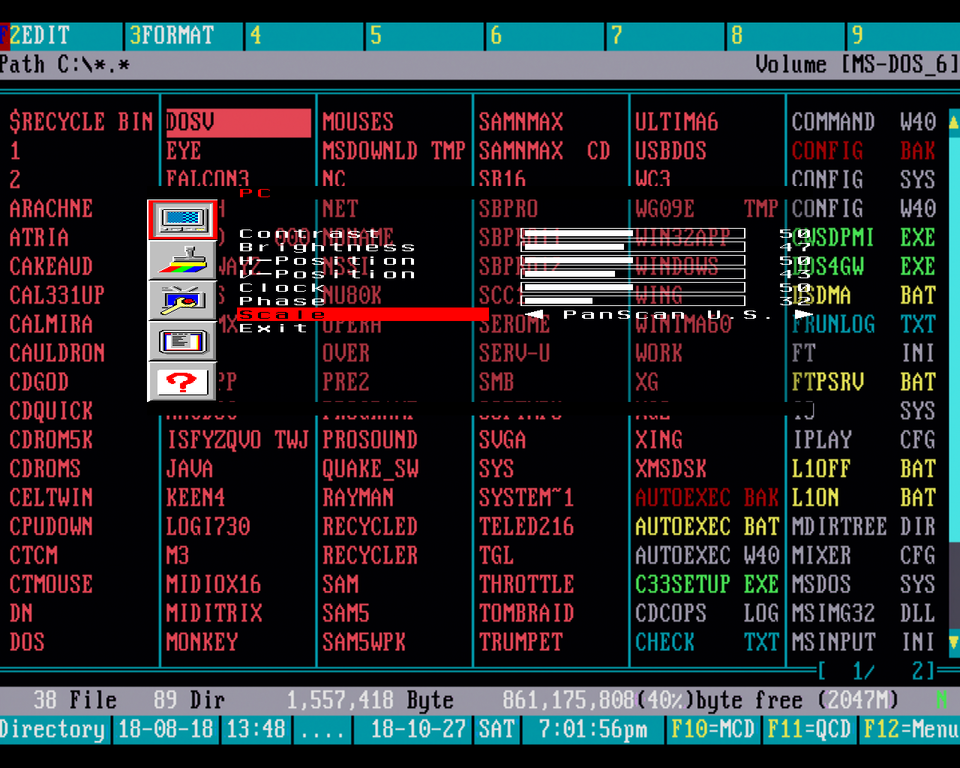The width and height of the screenshot is (960, 768).
Task: Click the 7:01:56pm clock in status bar
Action: tap(593, 729)
